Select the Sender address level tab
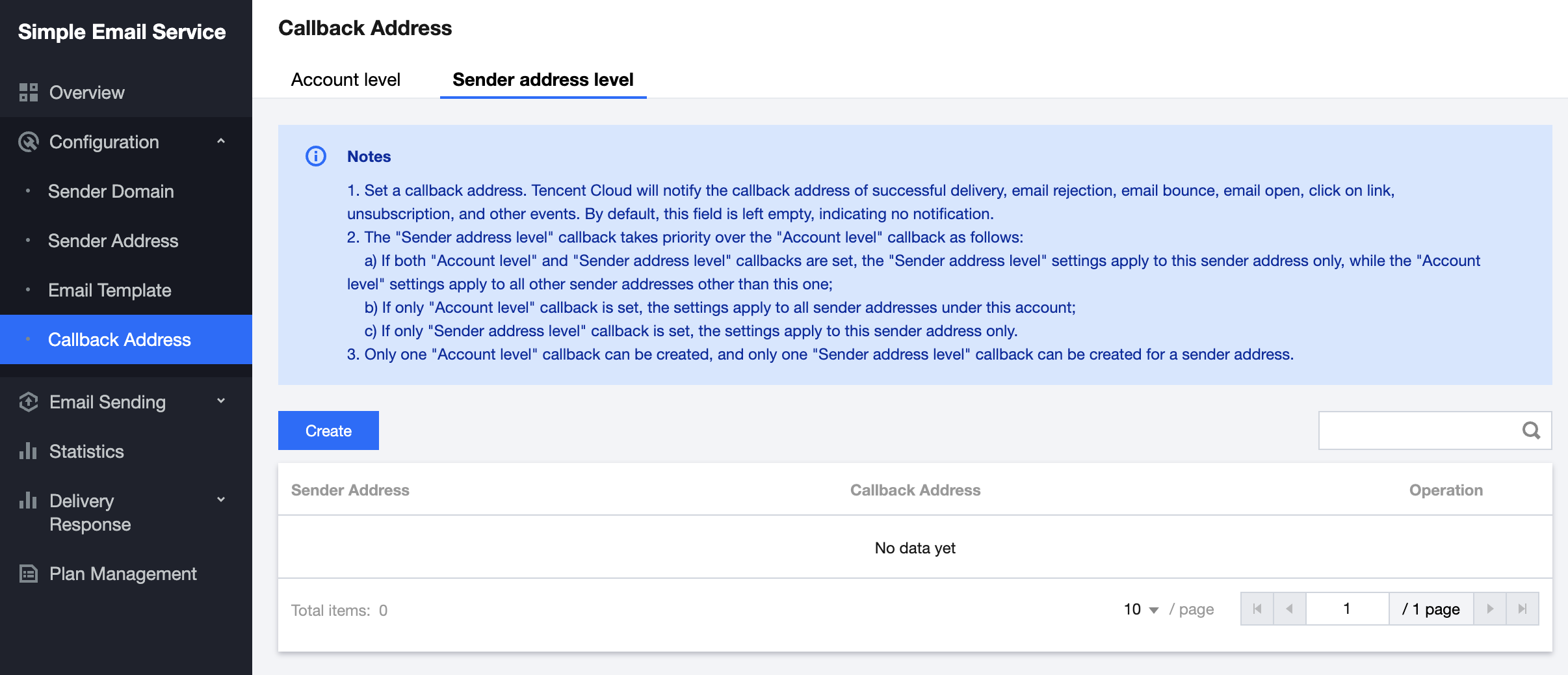The width and height of the screenshot is (1568, 675). coord(543,80)
